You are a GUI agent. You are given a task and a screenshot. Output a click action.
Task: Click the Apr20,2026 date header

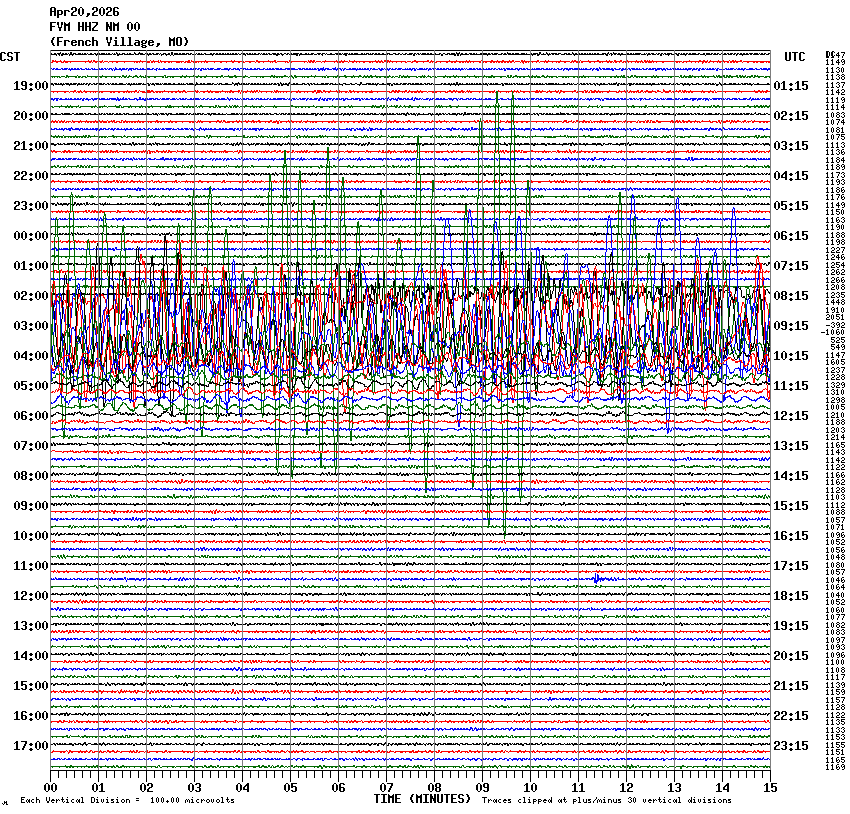tap(83, 12)
